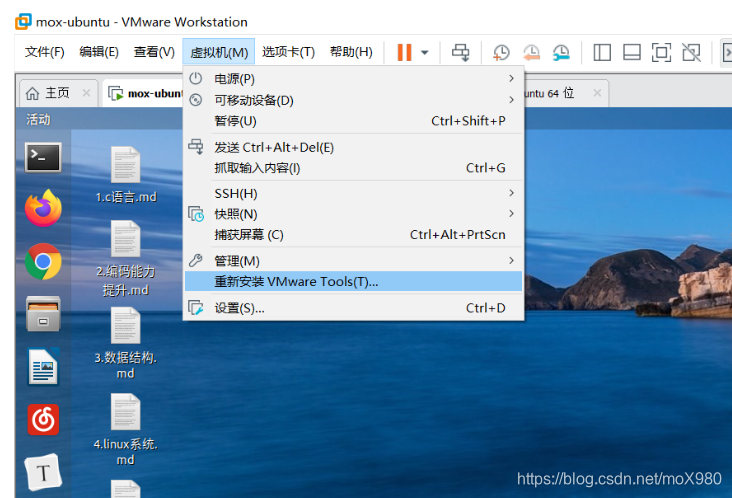Launch Firefox from the Ubuntu dock
Screen dimensions: 732x498
pos(43,208)
